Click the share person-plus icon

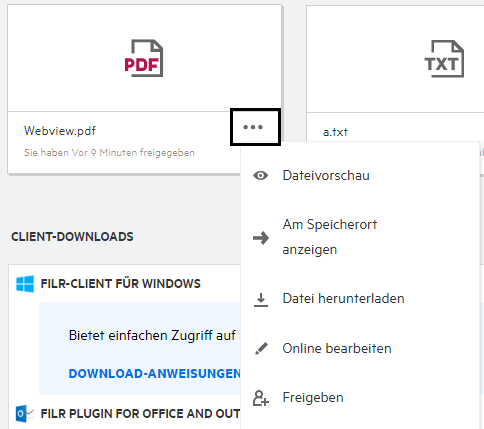(x=261, y=398)
